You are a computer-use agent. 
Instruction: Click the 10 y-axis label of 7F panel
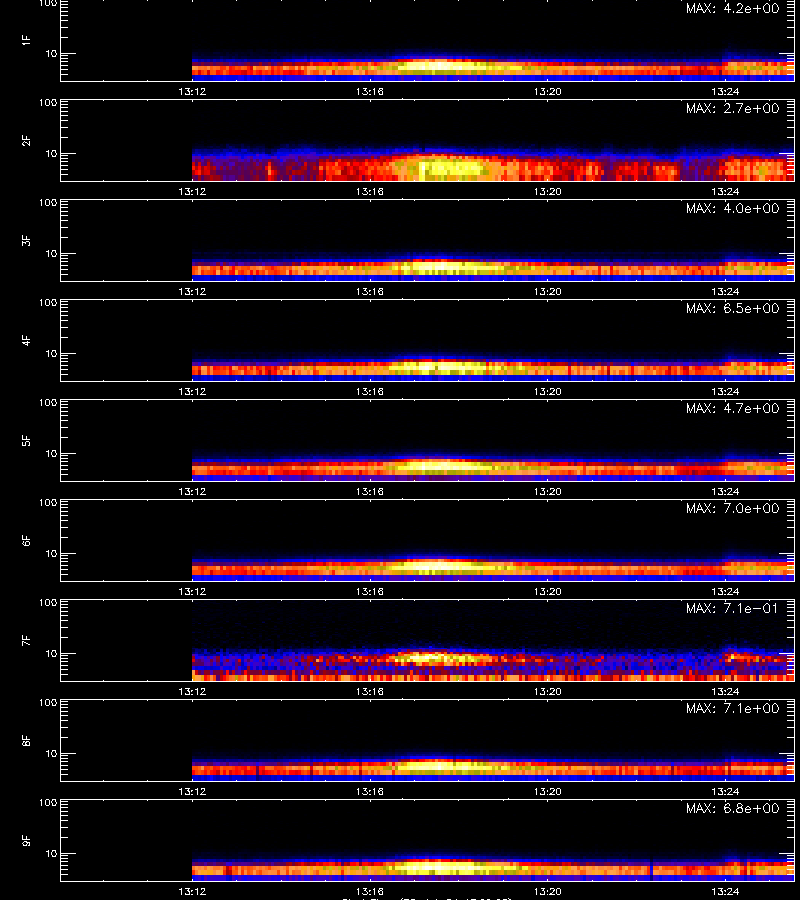tap(52, 653)
